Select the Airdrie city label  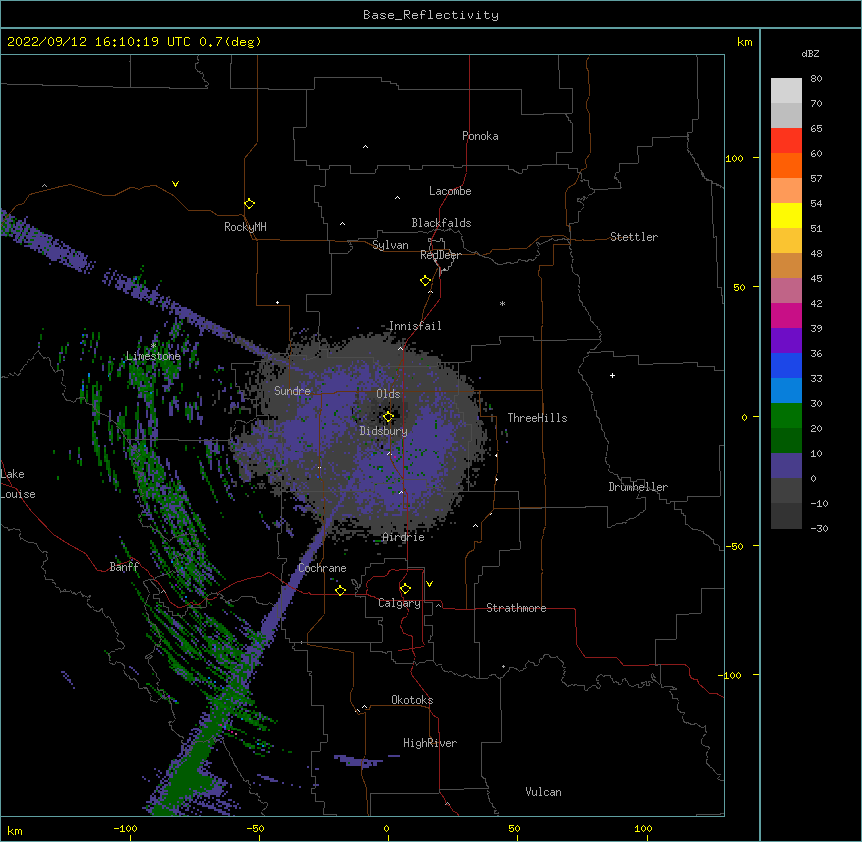pos(404,537)
